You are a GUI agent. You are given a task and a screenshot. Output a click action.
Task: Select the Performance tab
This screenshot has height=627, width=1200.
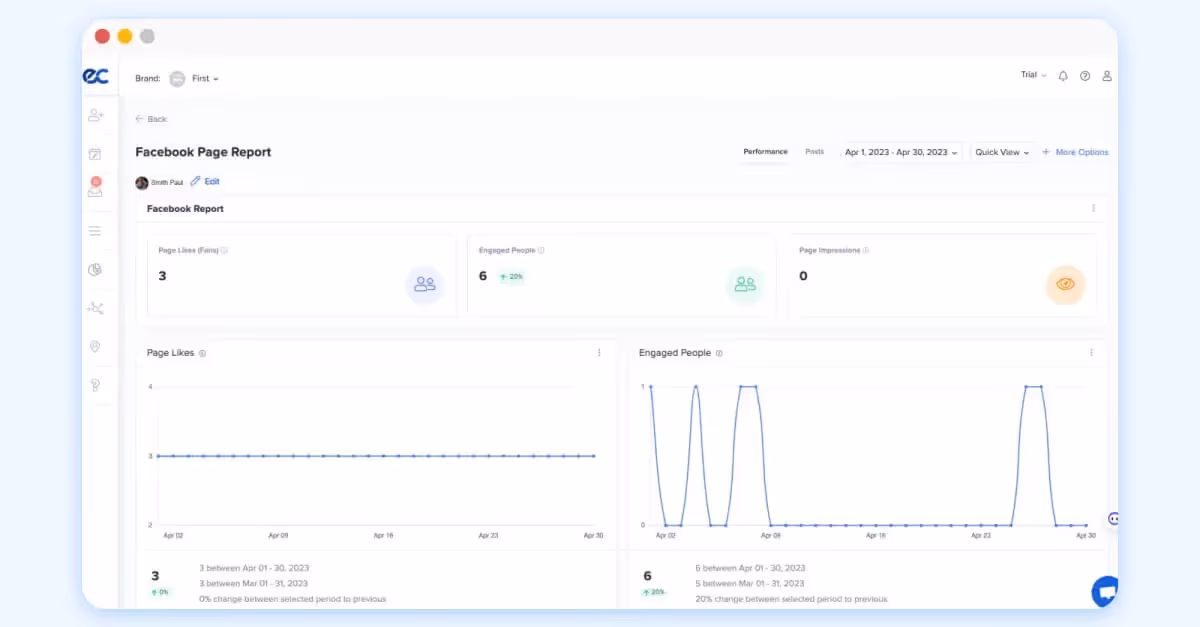click(x=765, y=151)
